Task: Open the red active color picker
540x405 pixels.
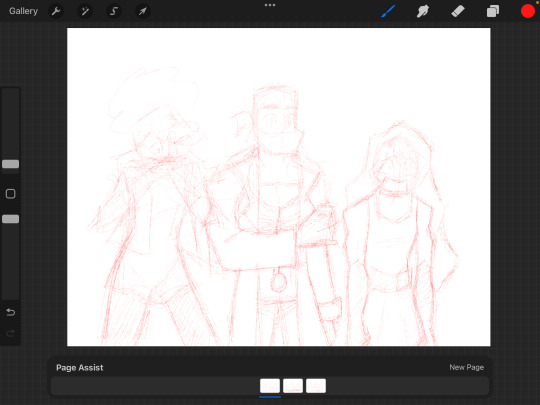Action: pos(528,11)
